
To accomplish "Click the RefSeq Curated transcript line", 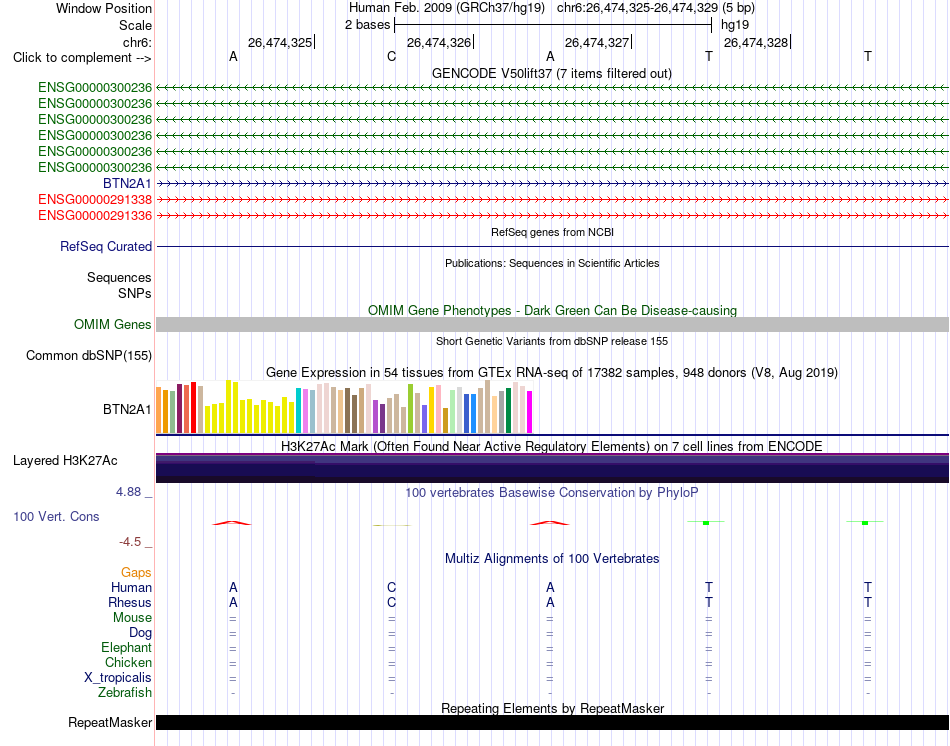I will (x=552, y=247).
